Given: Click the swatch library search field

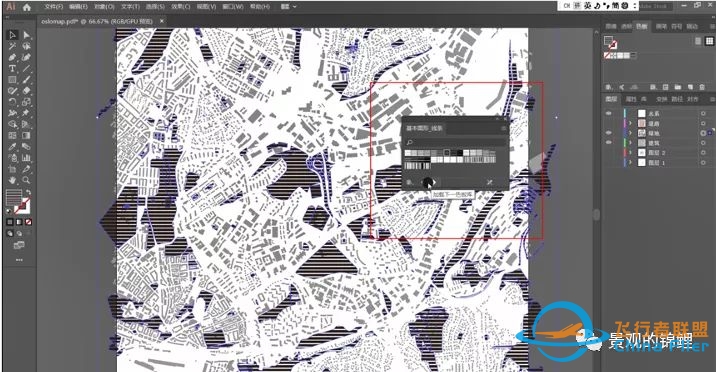Looking at the screenshot, I should 455,142.
